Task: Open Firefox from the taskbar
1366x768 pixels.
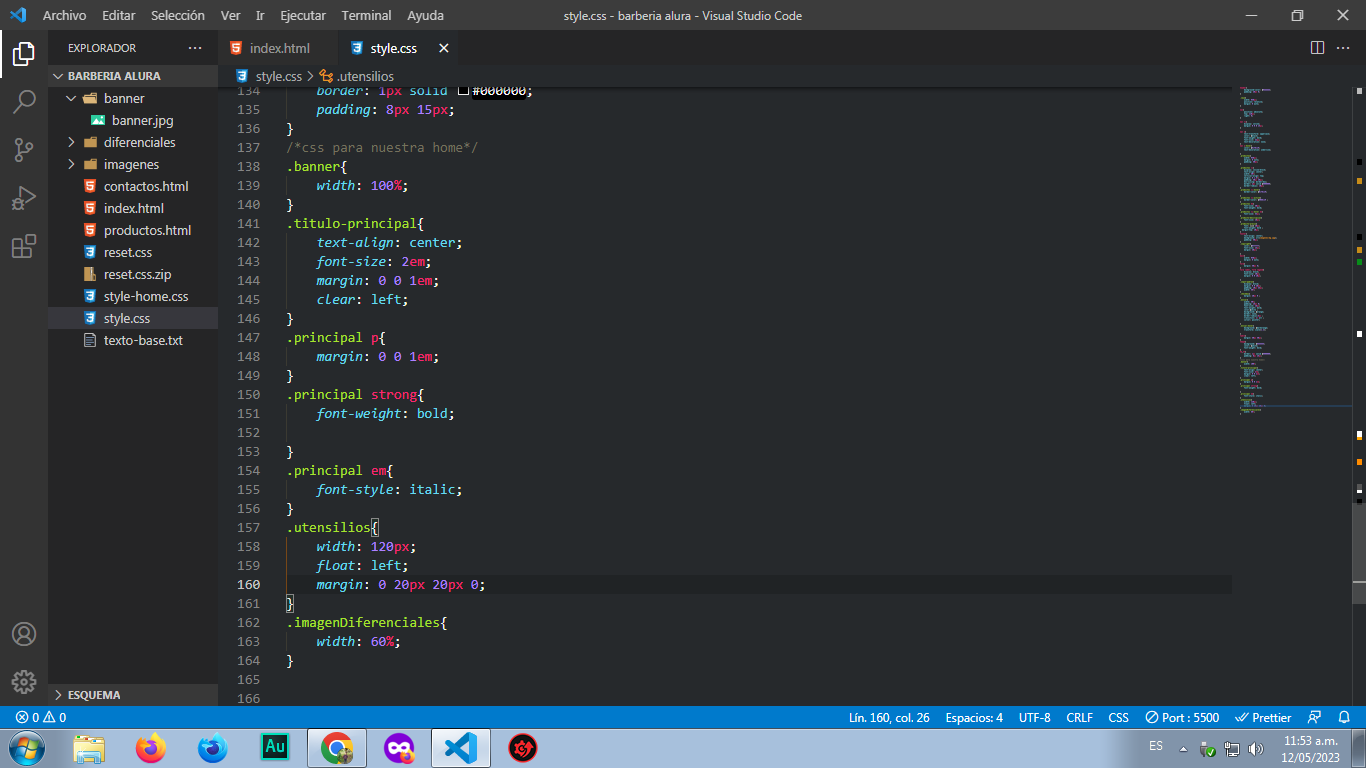Action: point(151,748)
